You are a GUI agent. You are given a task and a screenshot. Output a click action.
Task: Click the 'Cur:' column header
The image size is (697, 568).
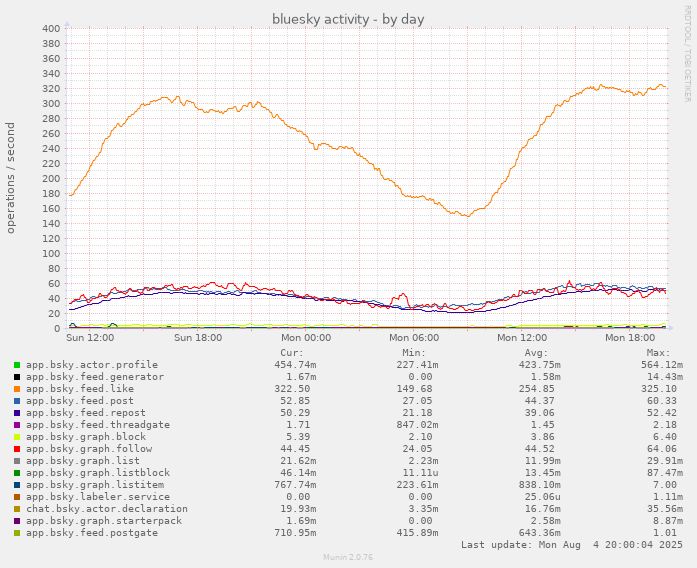(292, 353)
